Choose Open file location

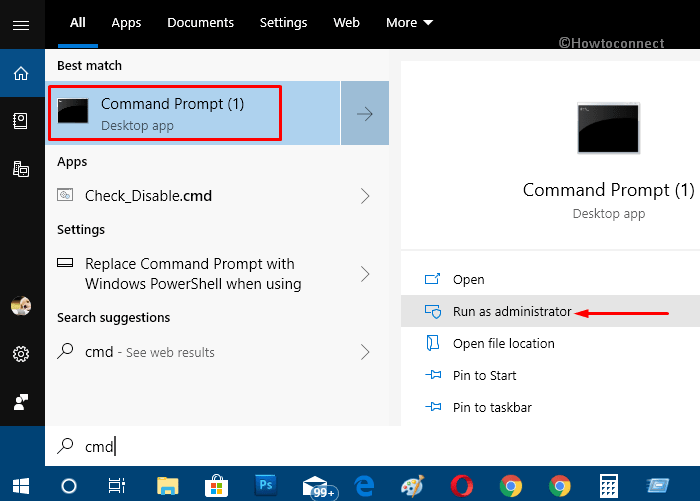coord(550,343)
